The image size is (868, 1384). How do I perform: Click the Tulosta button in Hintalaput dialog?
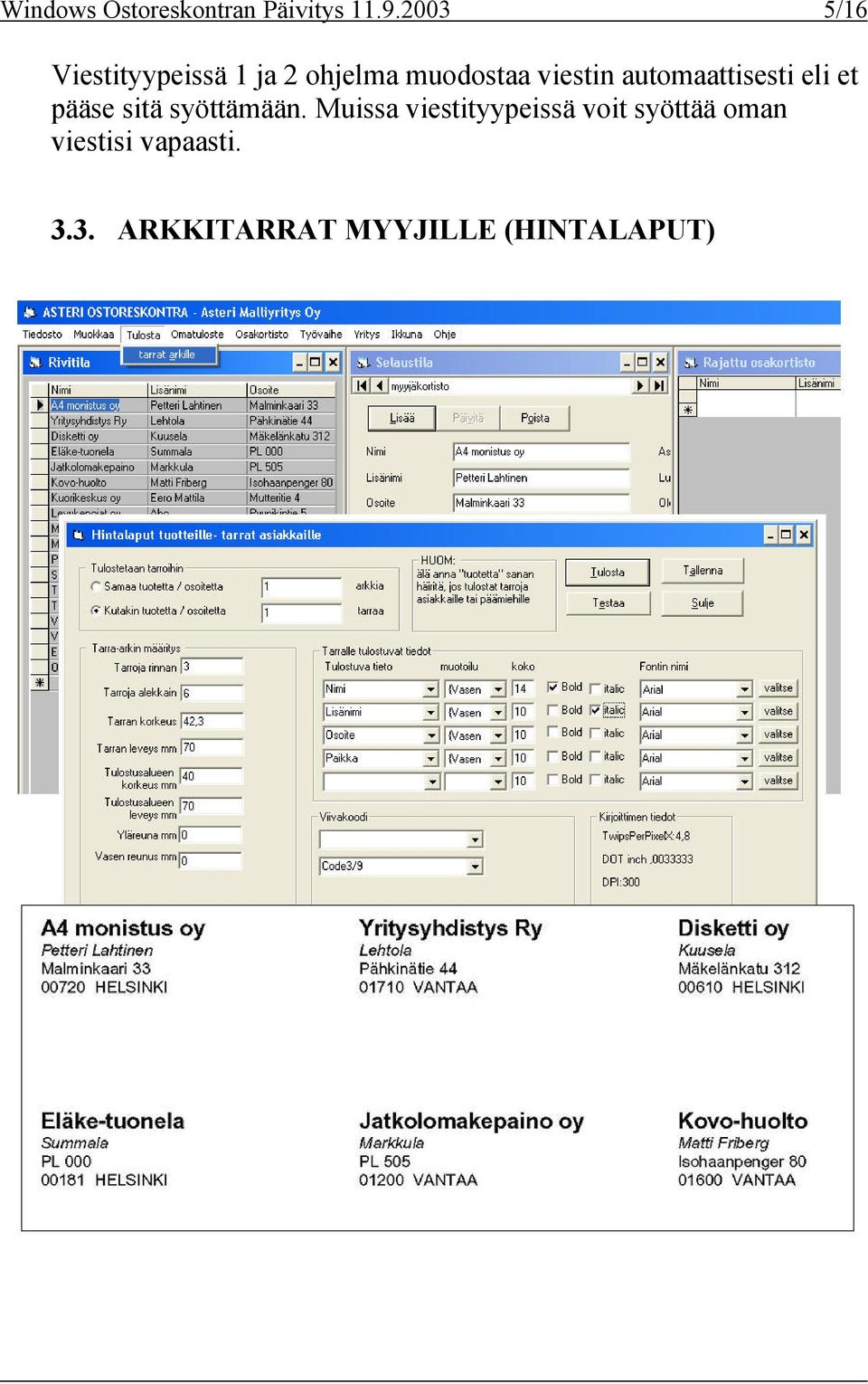coord(608,573)
